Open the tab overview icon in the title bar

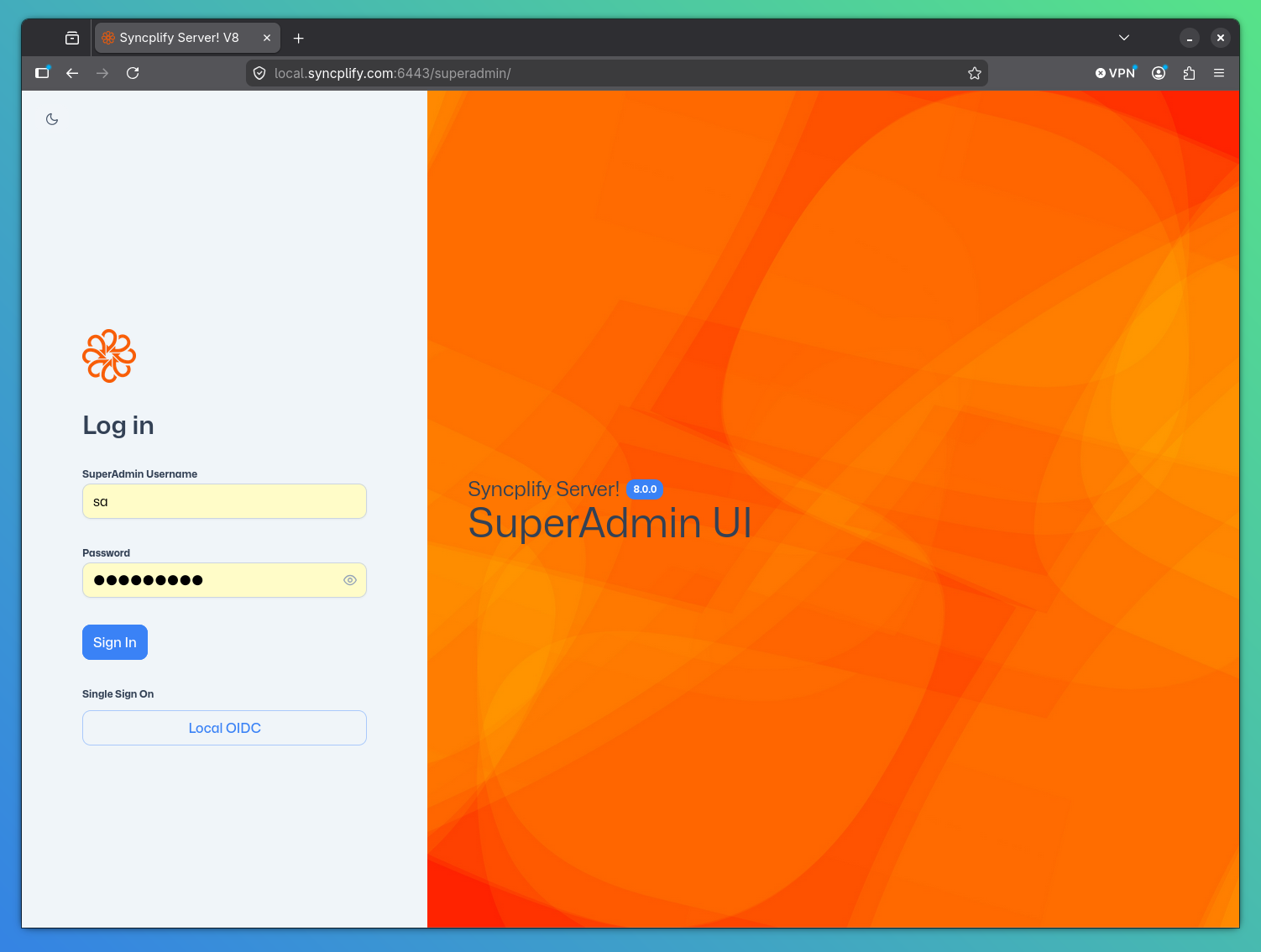tap(72, 38)
